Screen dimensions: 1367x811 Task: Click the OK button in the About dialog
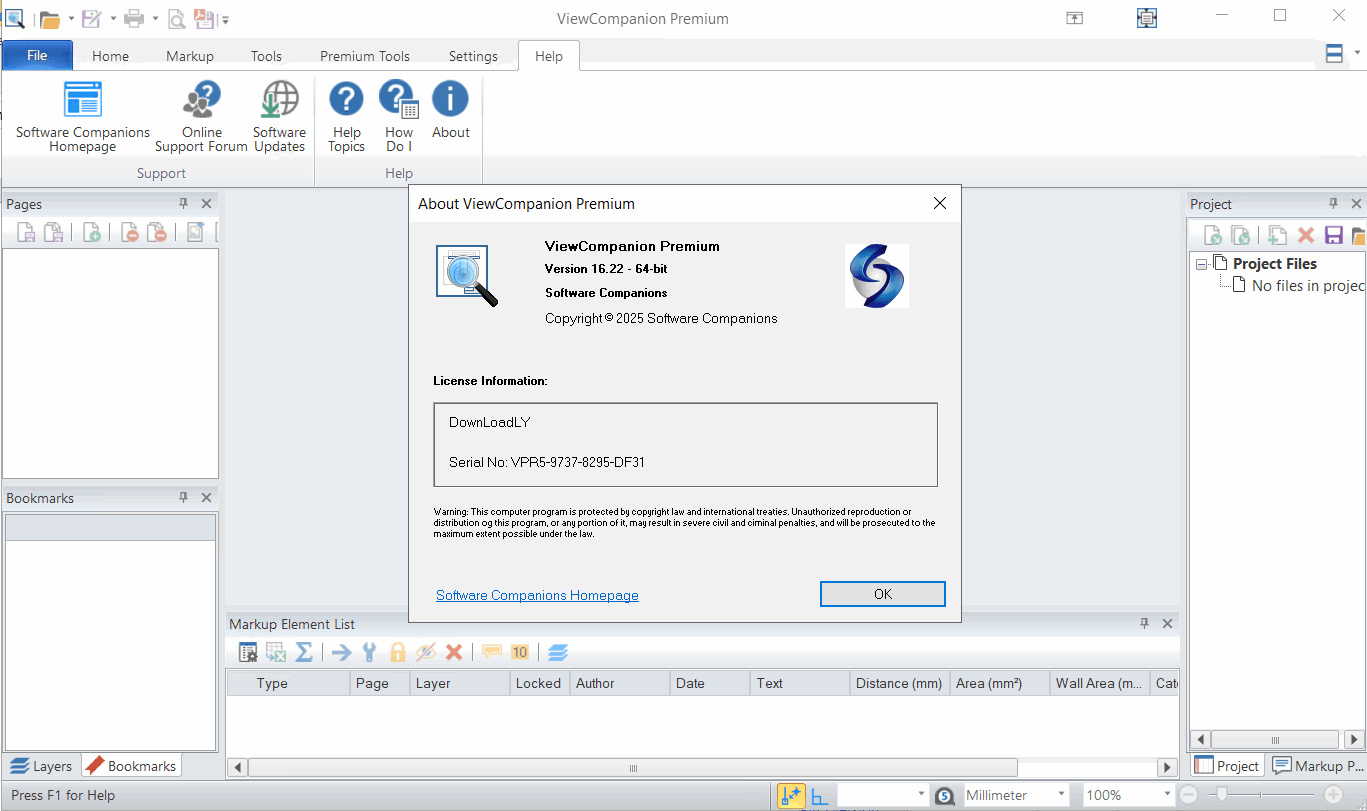click(x=881, y=593)
